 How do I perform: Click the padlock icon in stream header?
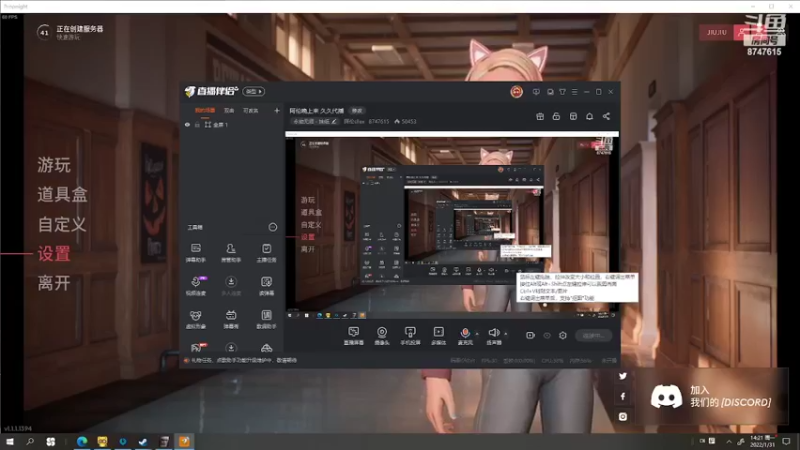(556, 116)
